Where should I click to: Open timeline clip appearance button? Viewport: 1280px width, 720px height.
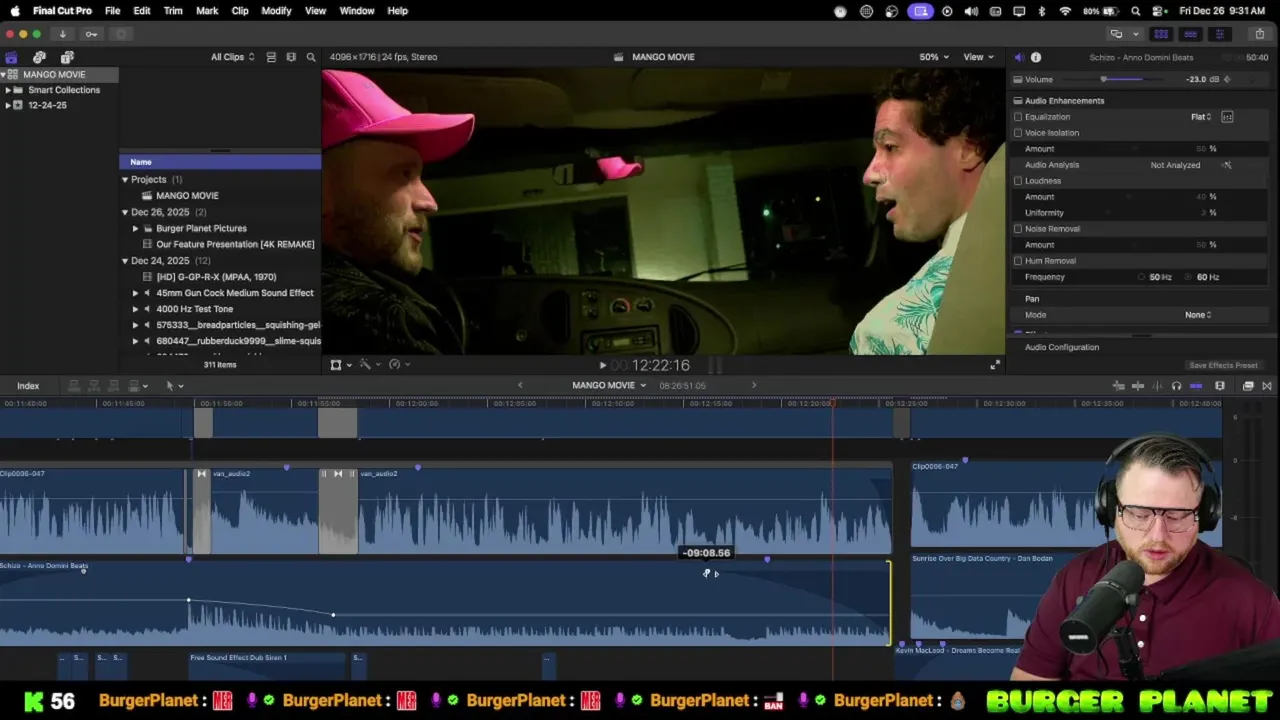tap(1220, 386)
